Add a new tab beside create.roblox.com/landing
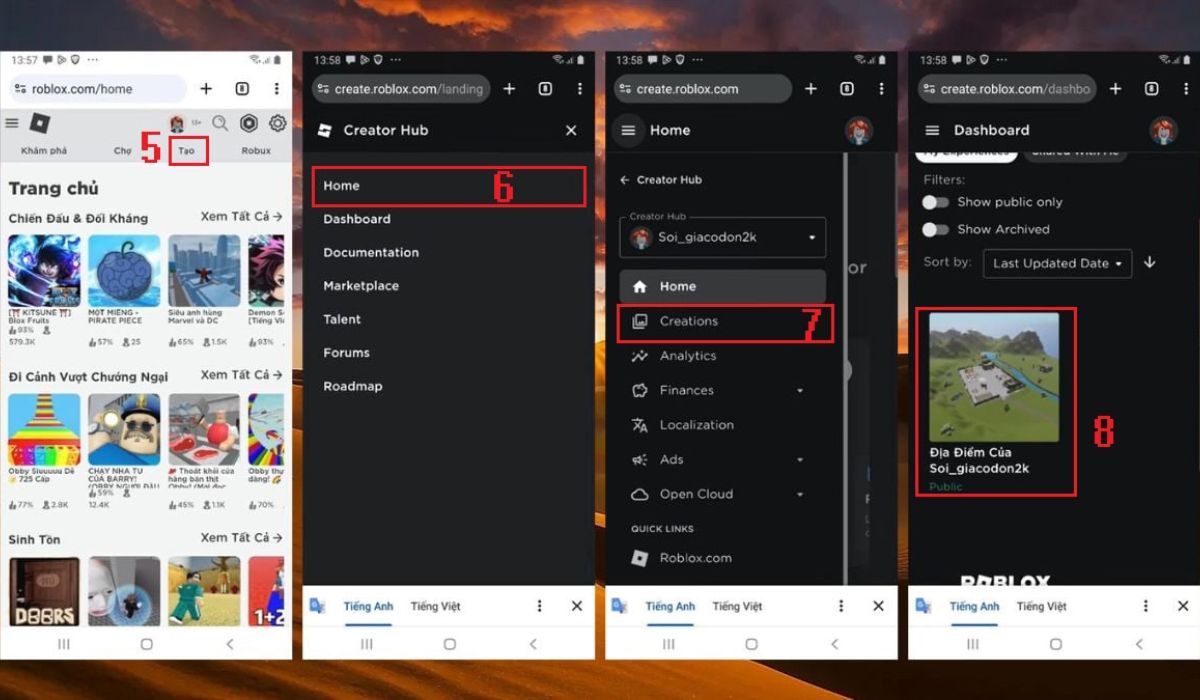The width and height of the screenshot is (1200, 700). [509, 89]
